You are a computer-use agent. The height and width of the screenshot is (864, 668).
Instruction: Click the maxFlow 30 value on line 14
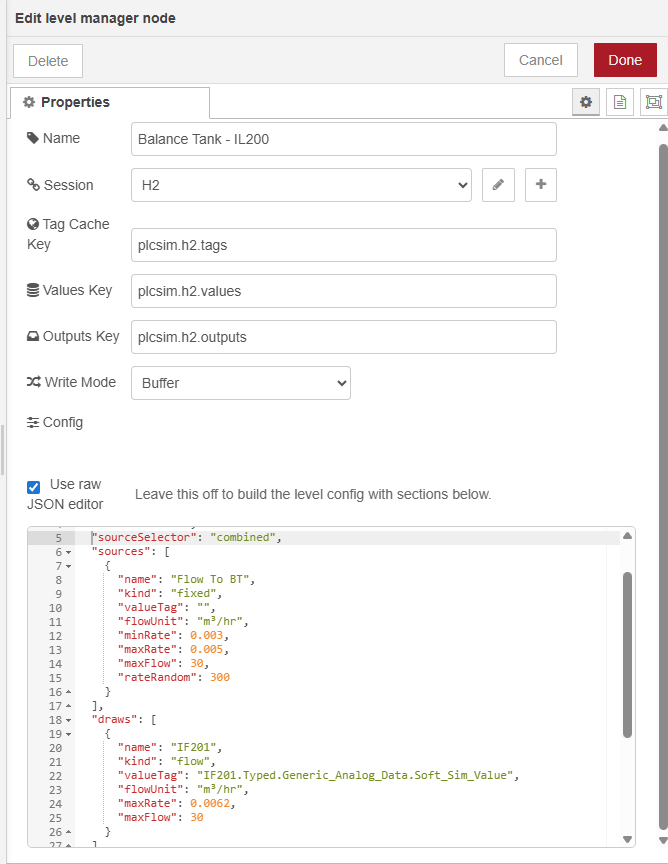pos(197,663)
